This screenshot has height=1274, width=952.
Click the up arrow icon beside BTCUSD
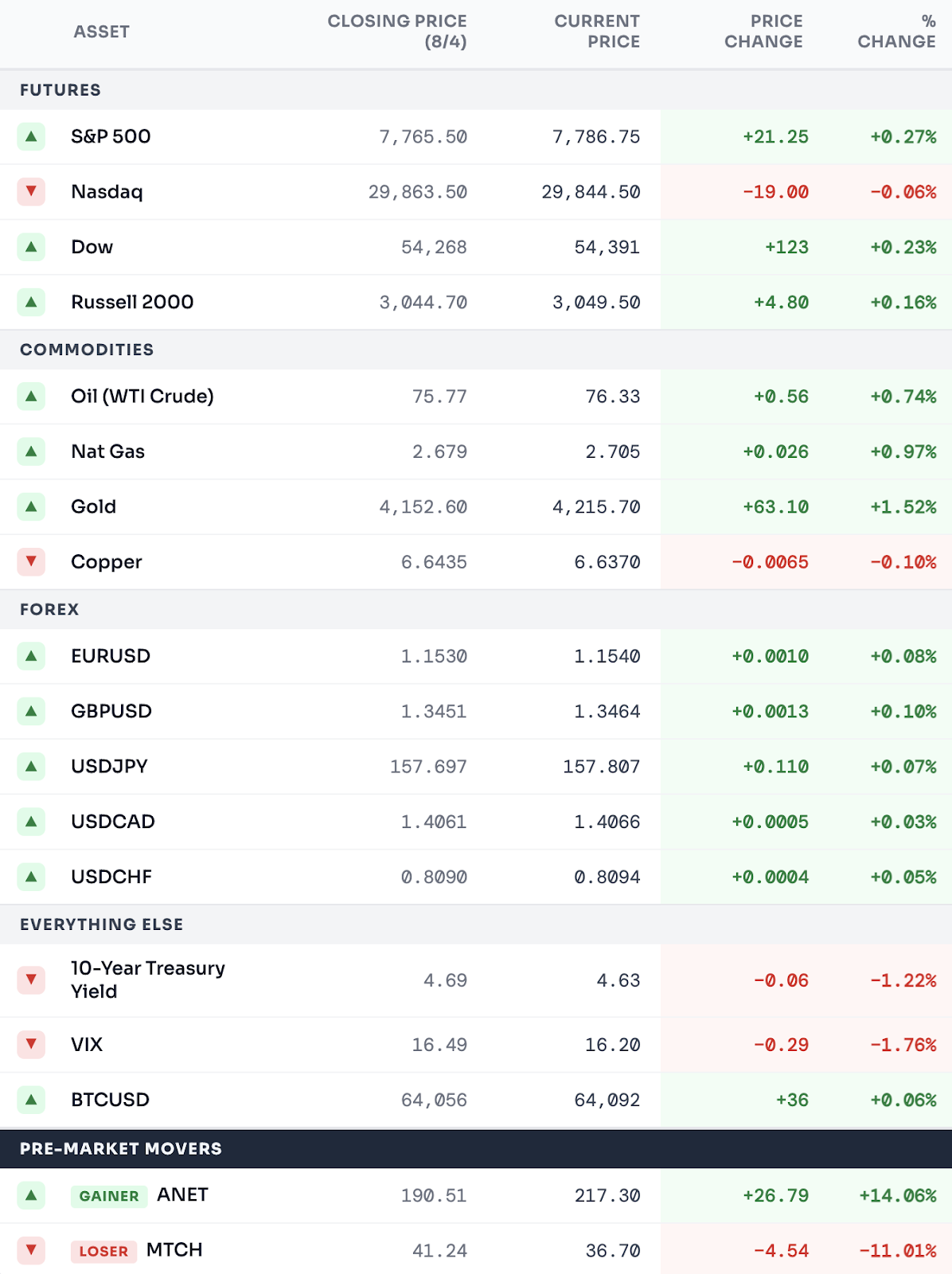pos(31,1100)
